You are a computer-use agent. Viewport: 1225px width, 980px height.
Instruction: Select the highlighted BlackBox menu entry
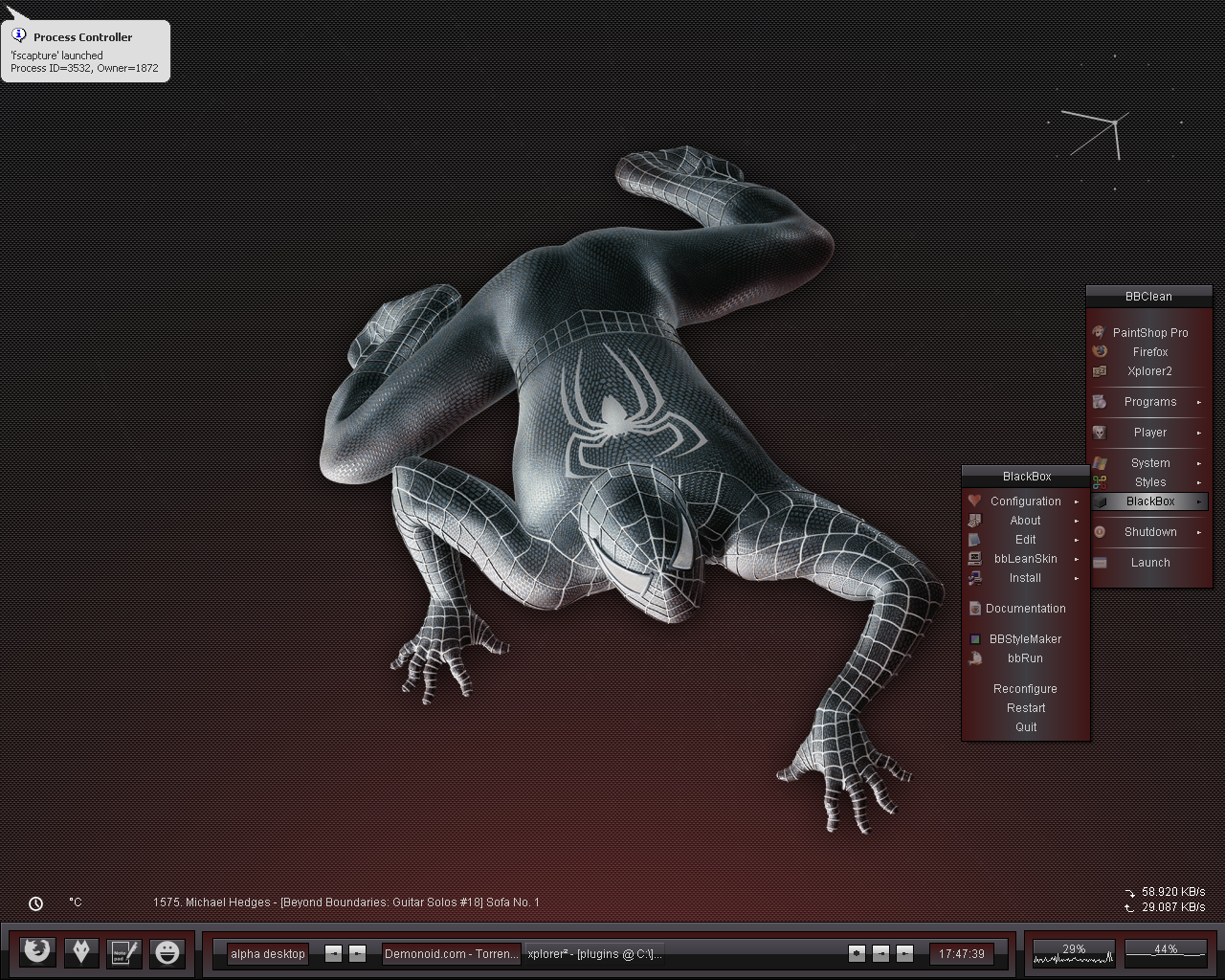pos(1149,501)
